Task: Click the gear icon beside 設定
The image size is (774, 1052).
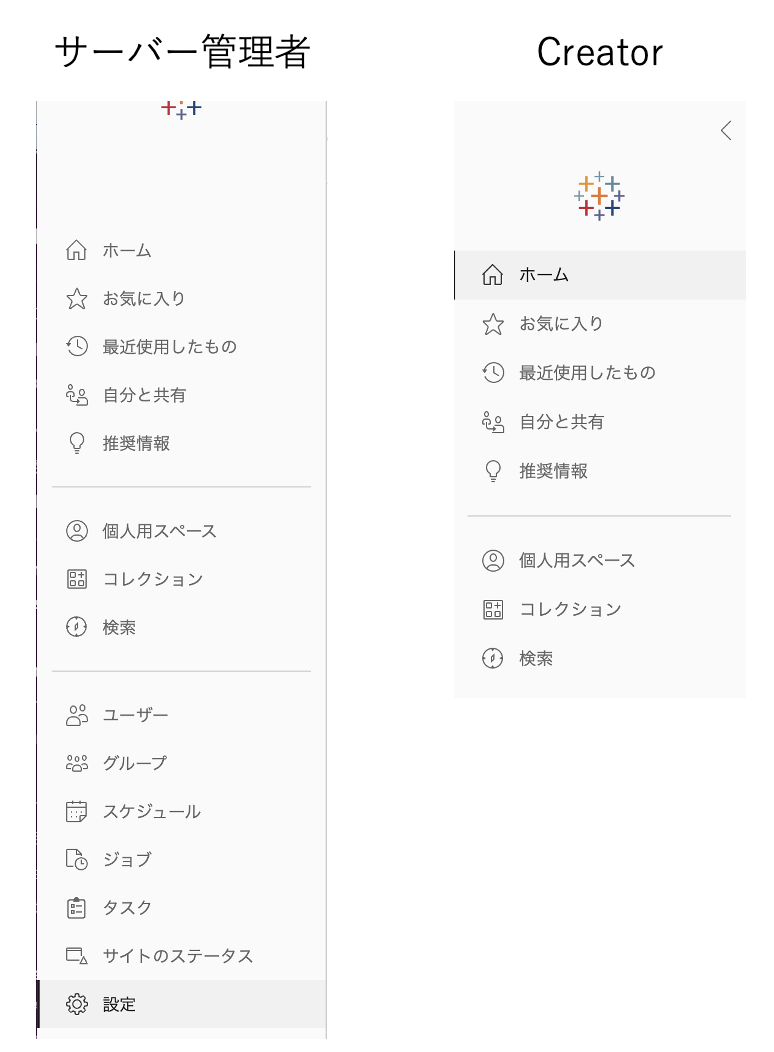Action: tap(77, 1005)
